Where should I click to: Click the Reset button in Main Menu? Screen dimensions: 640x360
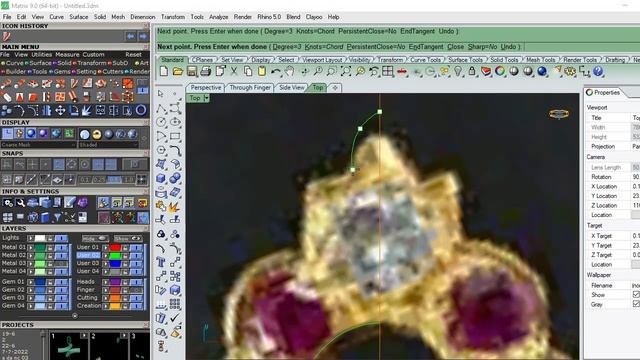click(133, 54)
